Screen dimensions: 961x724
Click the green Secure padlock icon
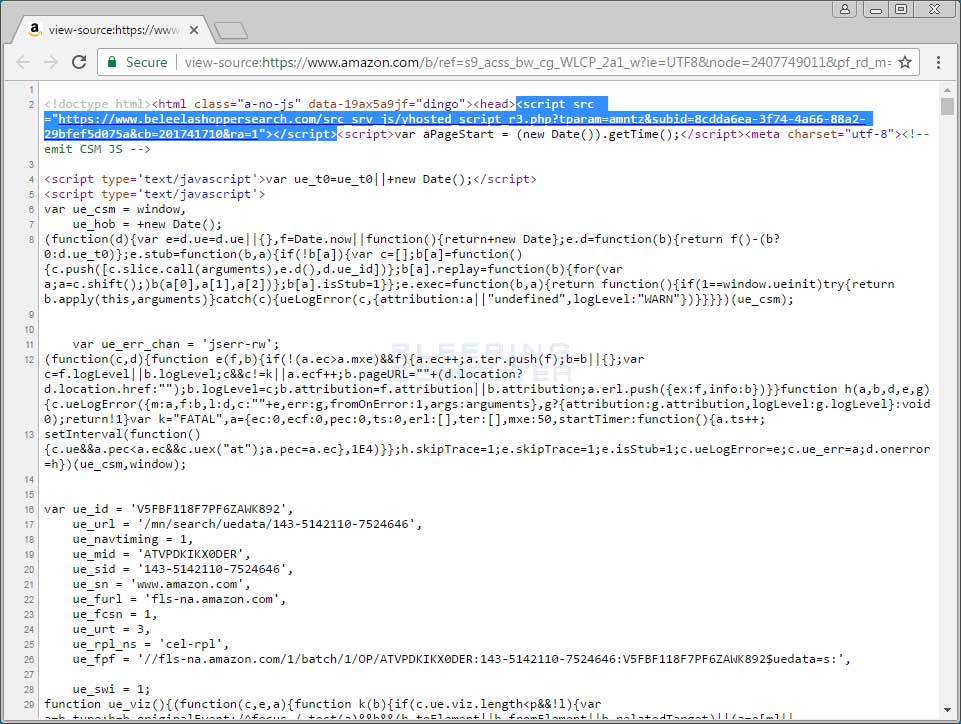(x=112, y=61)
